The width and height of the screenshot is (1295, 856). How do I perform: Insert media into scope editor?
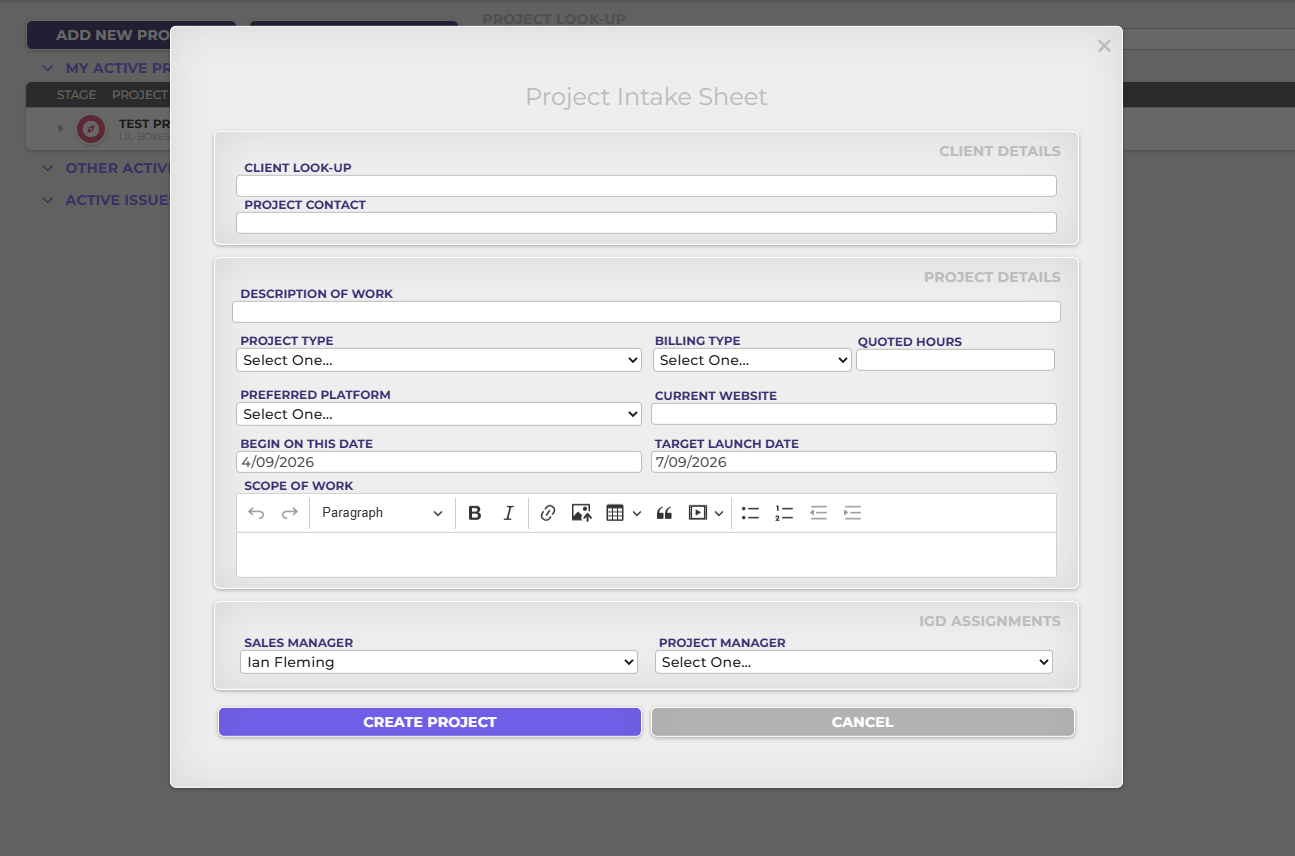698,513
